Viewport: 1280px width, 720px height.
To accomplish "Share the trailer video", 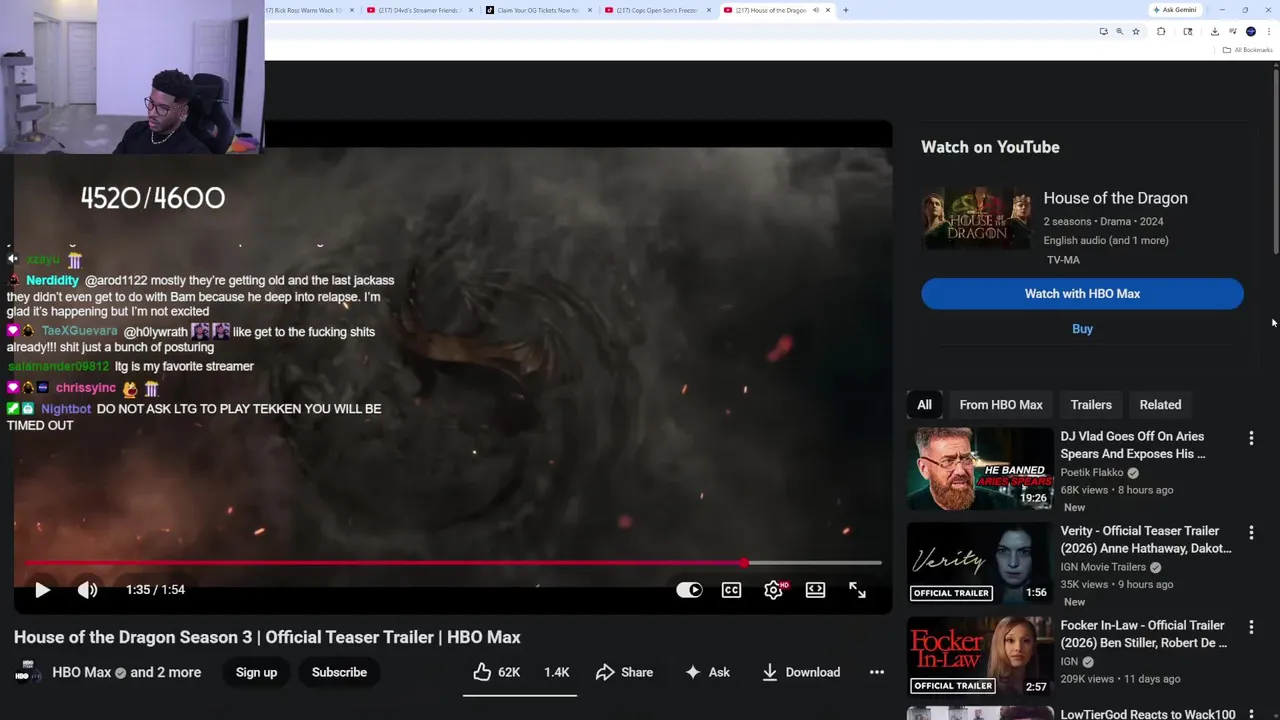I will click(x=624, y=672).
